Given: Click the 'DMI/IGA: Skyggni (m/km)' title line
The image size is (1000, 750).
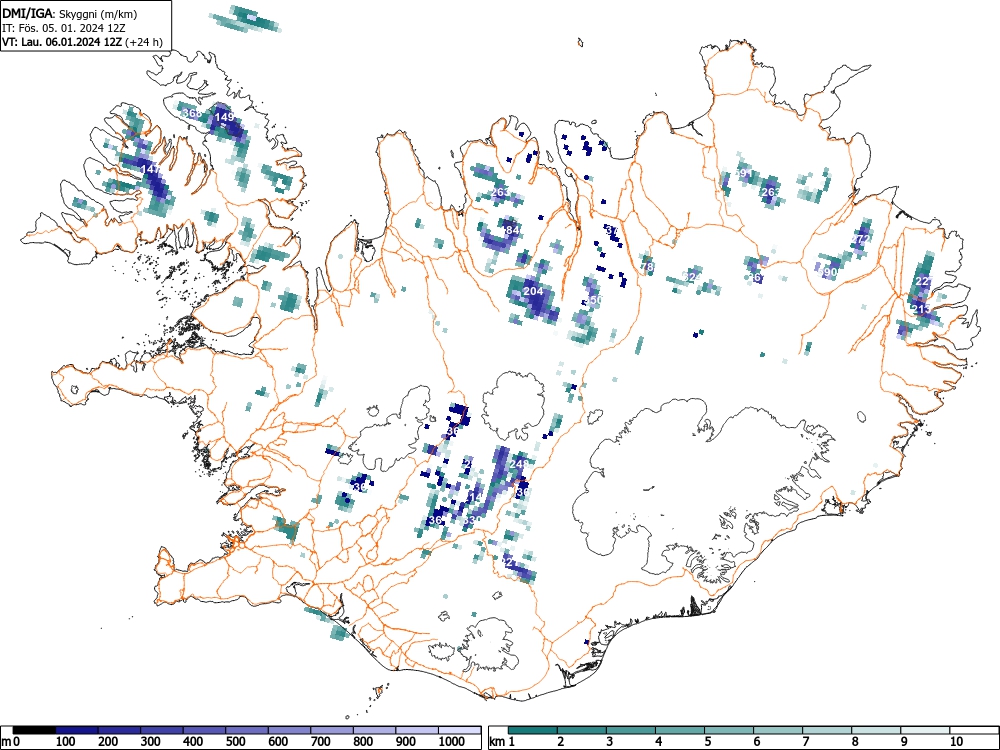Looking at the screenshot, I should coord(70,13).
